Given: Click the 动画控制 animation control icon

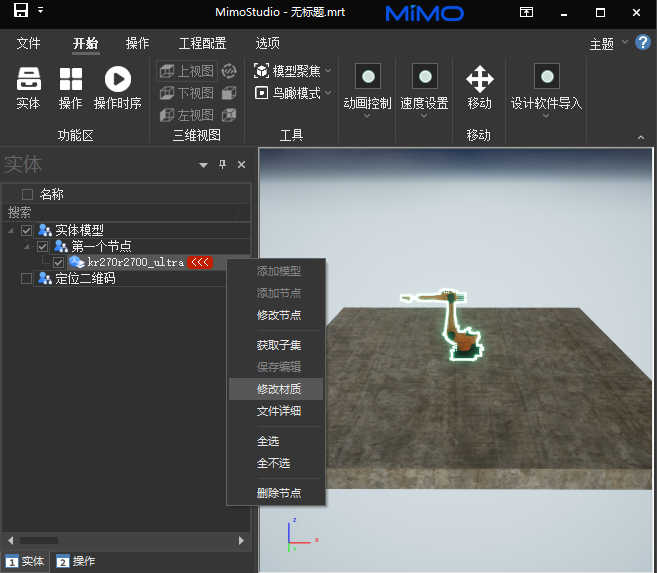Looking at the screenshot, I should tap(370, 77).
